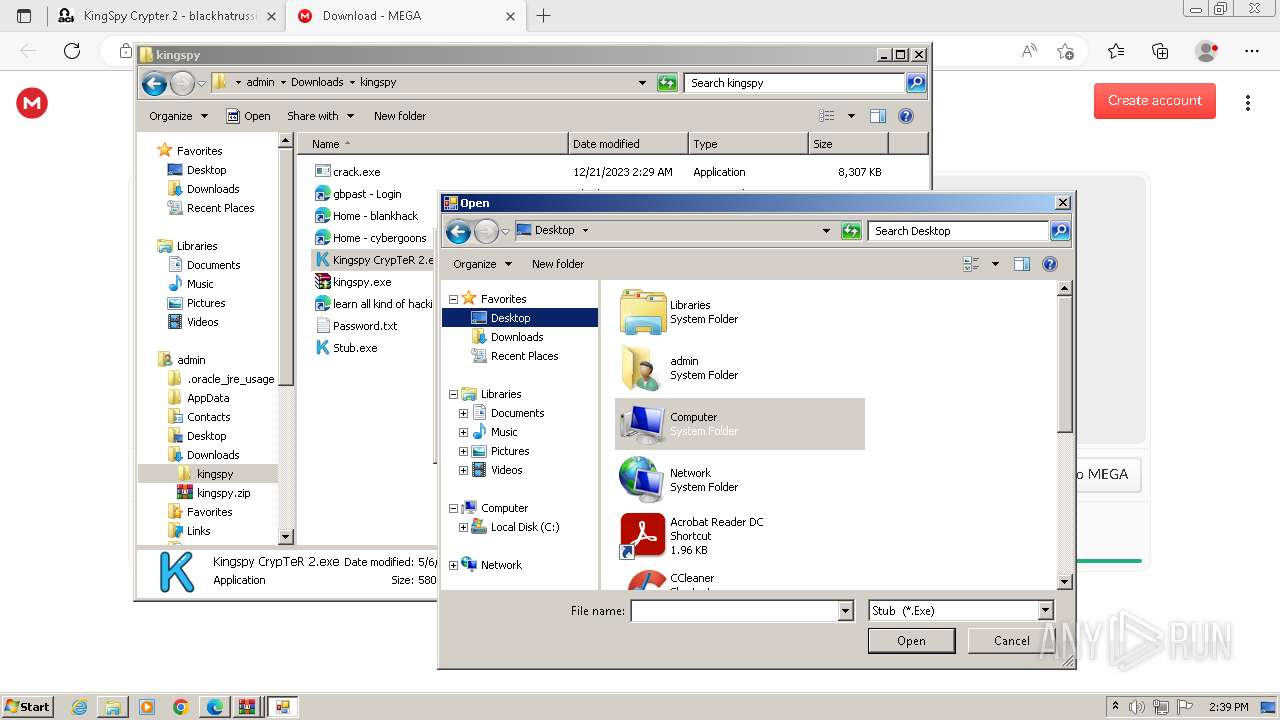Expand the Videos library node
This screenshot has height=720, width=1280.
[463, 470]
